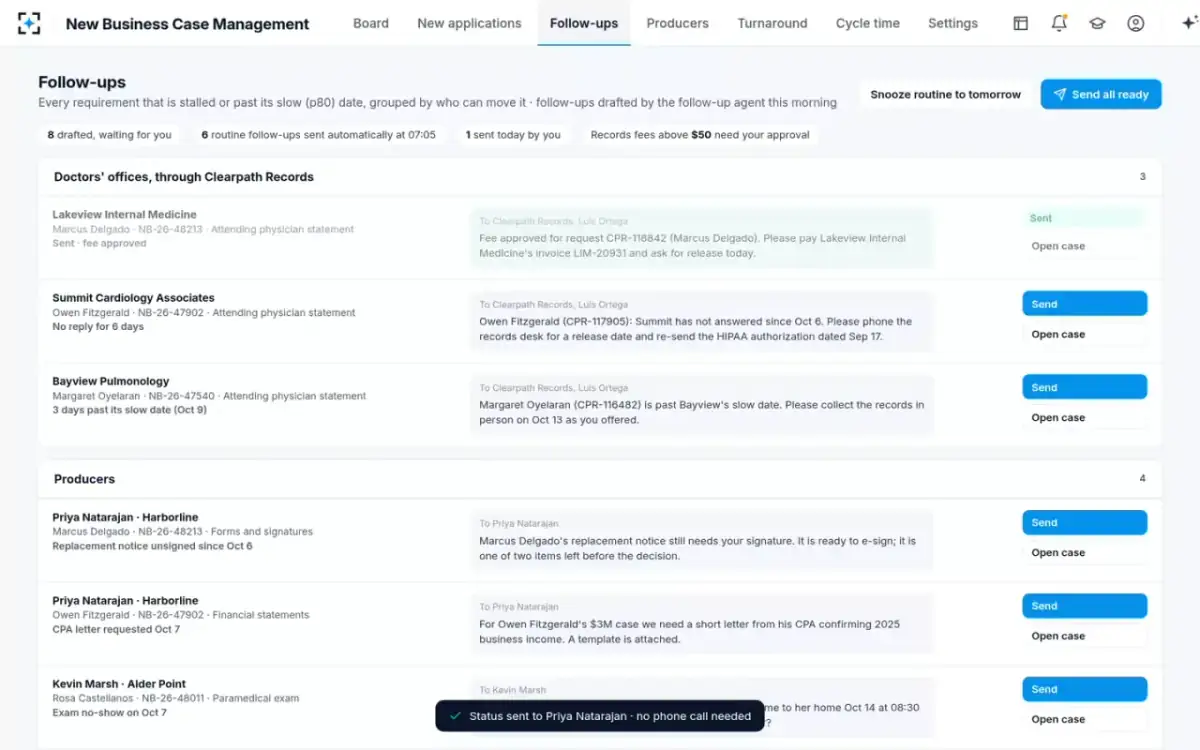This screenshot has width=1200, height=750.
Task: Switch to the Cycle time tab
Action: pos(868,23)
